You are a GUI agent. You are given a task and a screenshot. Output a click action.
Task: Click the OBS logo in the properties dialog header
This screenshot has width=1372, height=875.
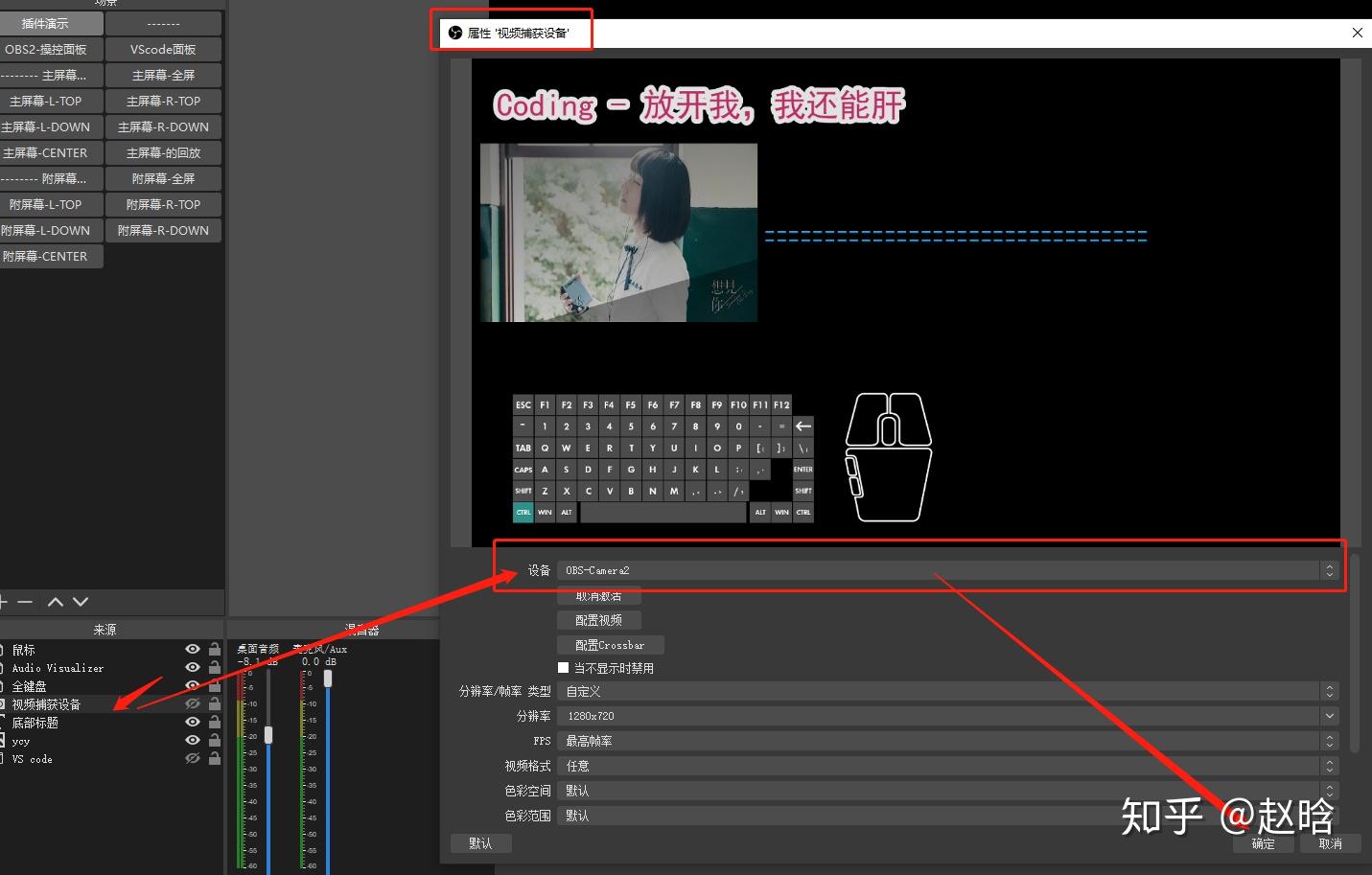tap(454, 32)
